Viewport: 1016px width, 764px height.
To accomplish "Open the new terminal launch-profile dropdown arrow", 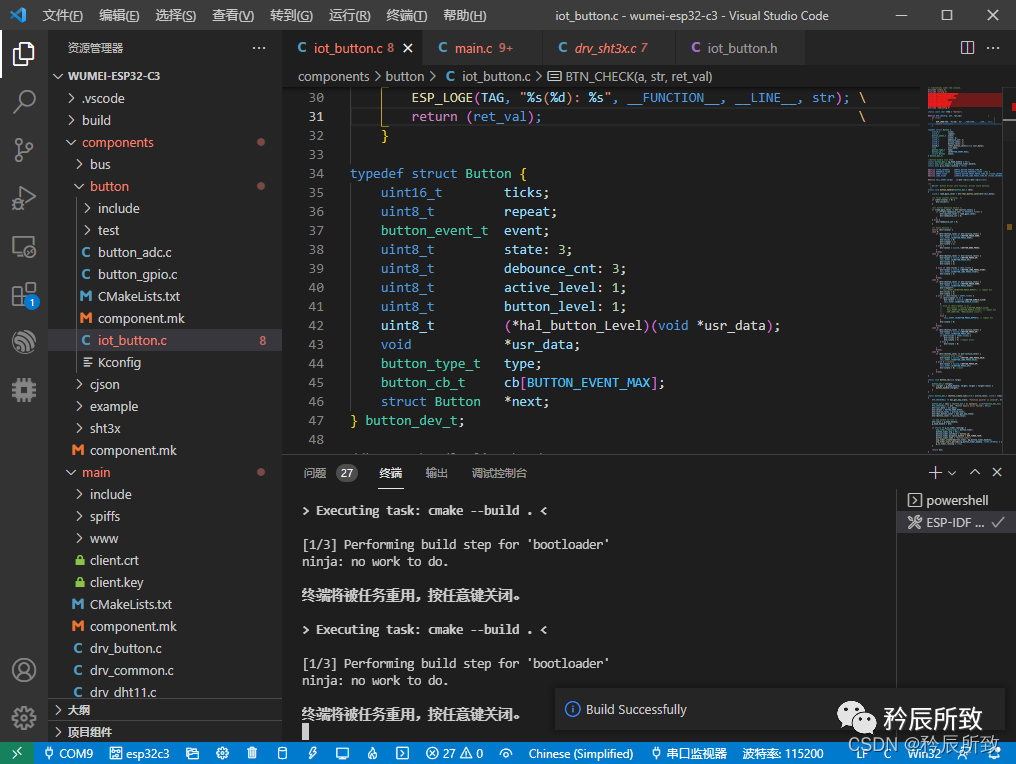I will pyautogui.click(x=952, y=473).
